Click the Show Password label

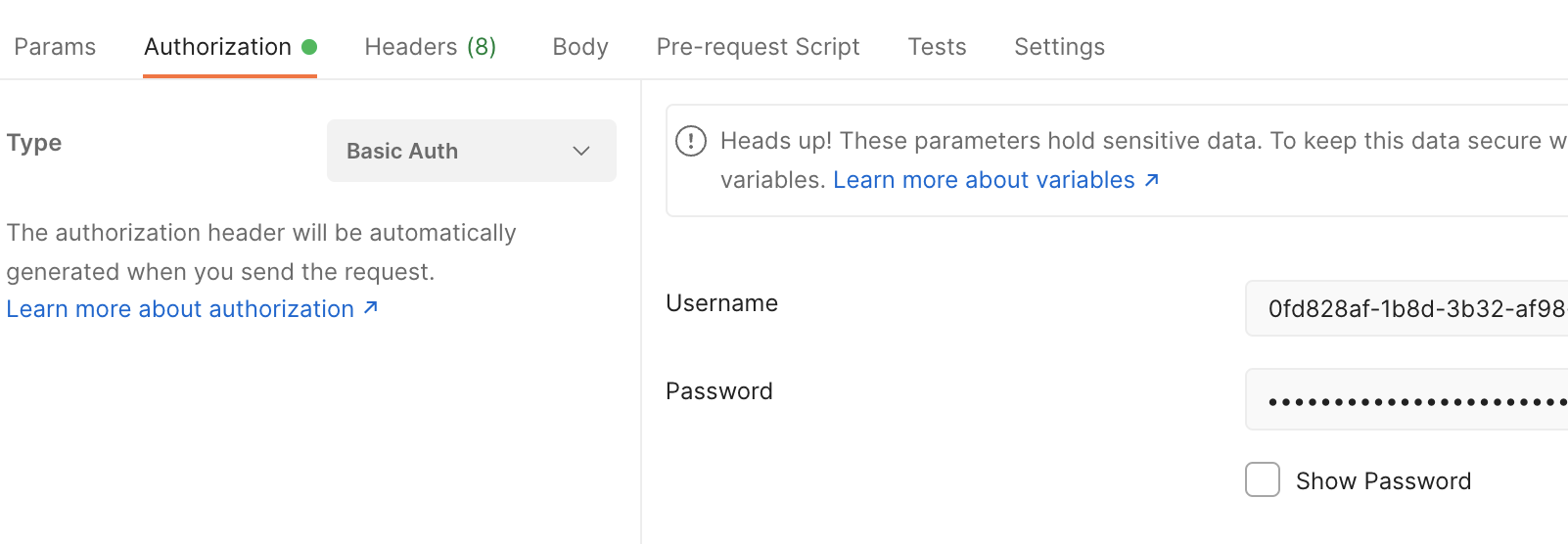1383,481
